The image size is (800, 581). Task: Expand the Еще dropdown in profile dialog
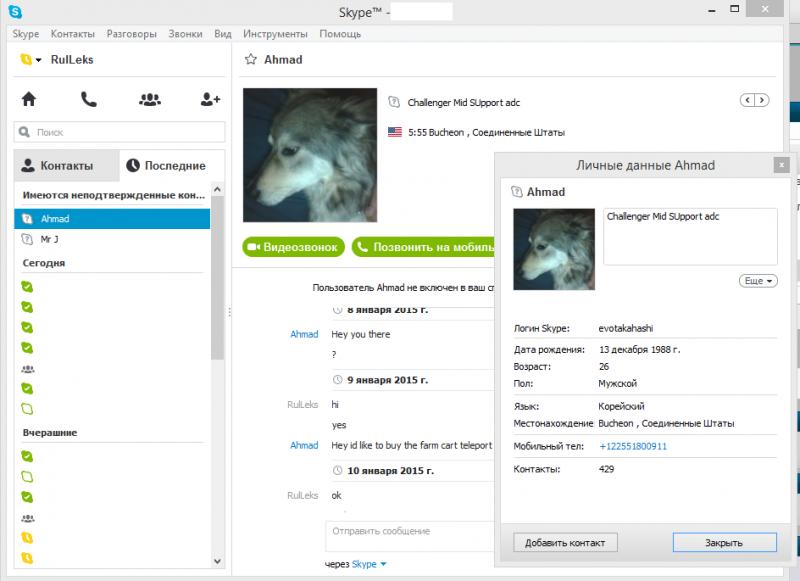point(758,281)
